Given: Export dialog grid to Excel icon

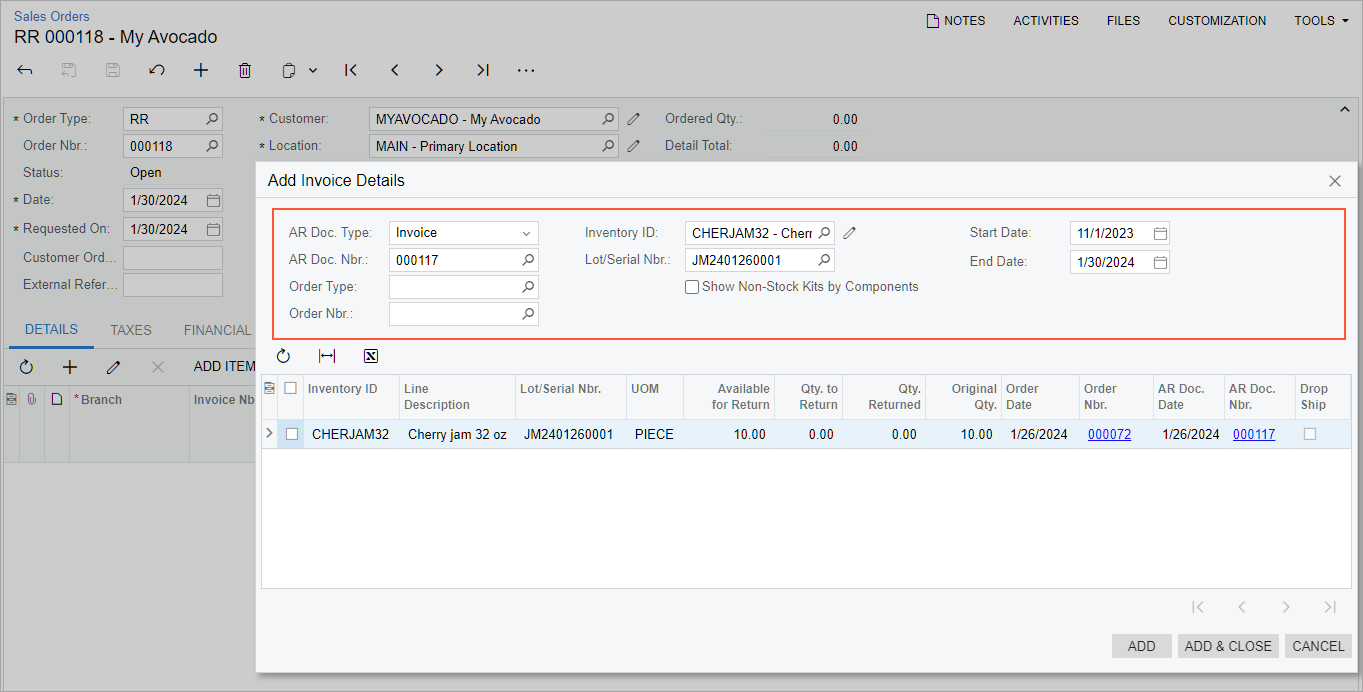Looking at the screenshot, I should (x=371, y=356).
